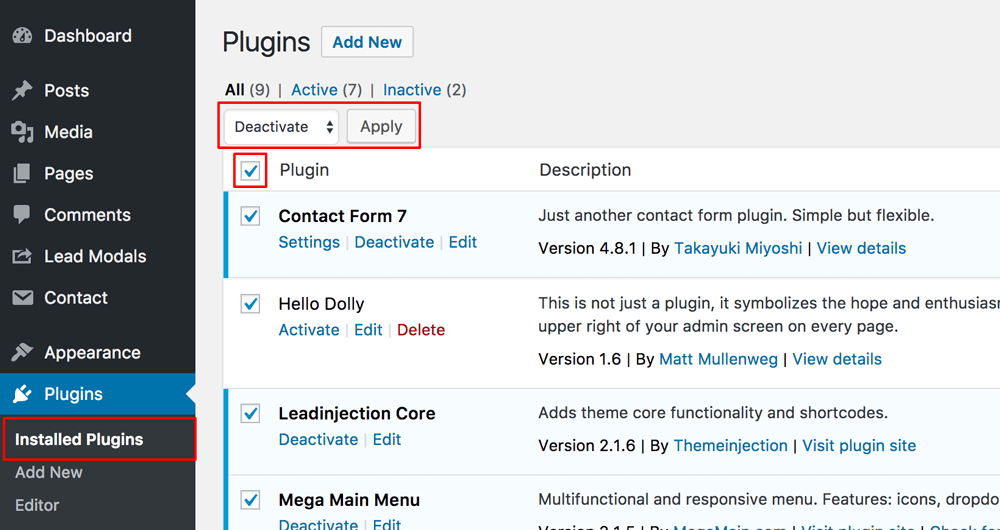1000x530 pixels.
Task: Toggle the select-all plugins checkbox
Action: tap(251, 170)
